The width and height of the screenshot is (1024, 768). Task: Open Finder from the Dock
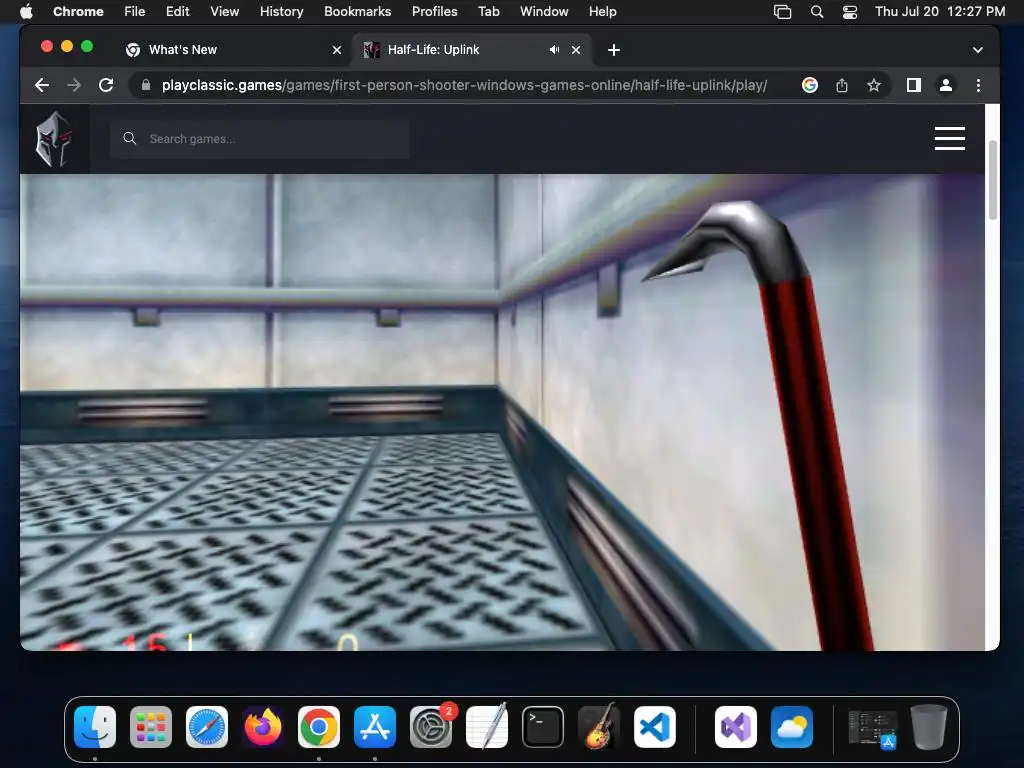95,727
